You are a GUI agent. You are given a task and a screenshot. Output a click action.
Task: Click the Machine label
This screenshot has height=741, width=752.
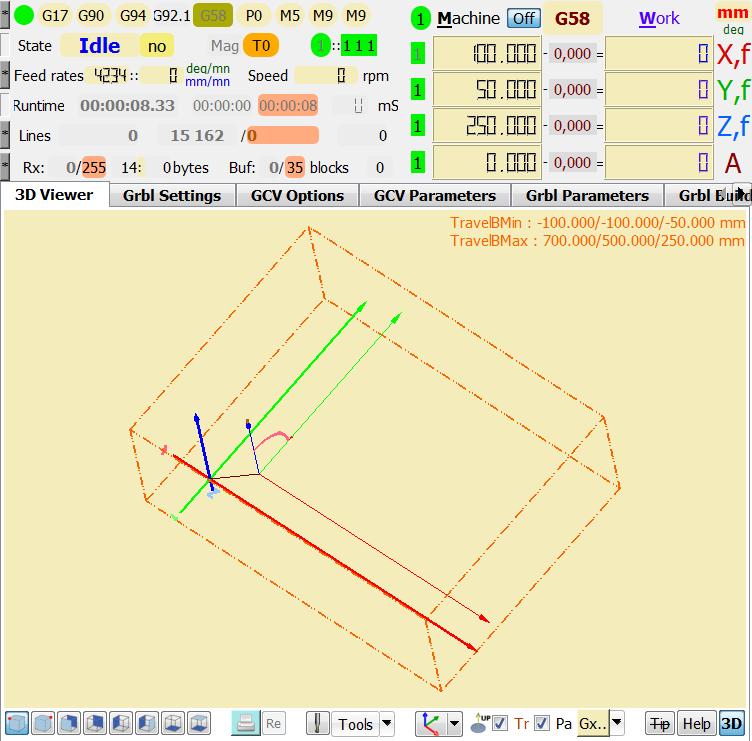469,18
